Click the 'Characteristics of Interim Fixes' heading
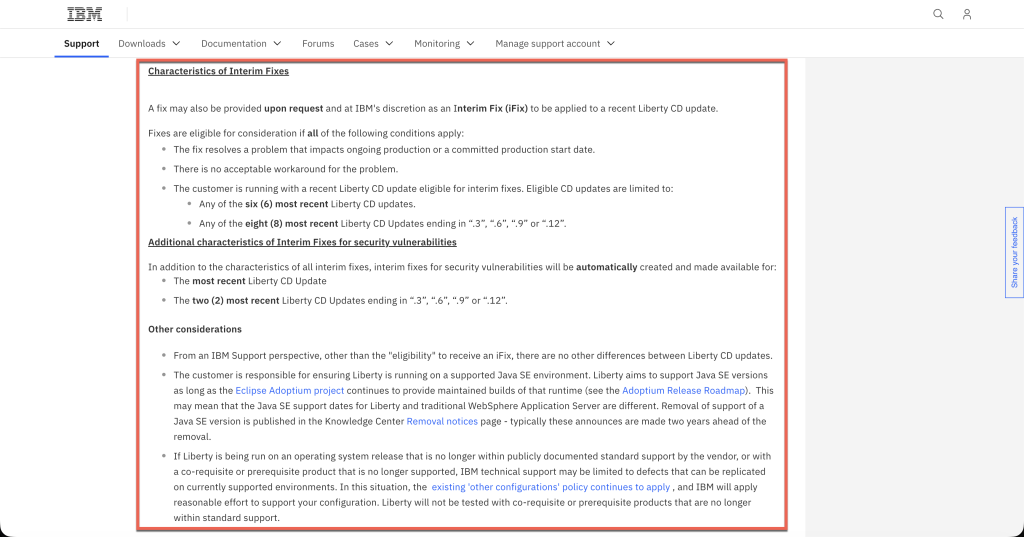 (218, 71)
